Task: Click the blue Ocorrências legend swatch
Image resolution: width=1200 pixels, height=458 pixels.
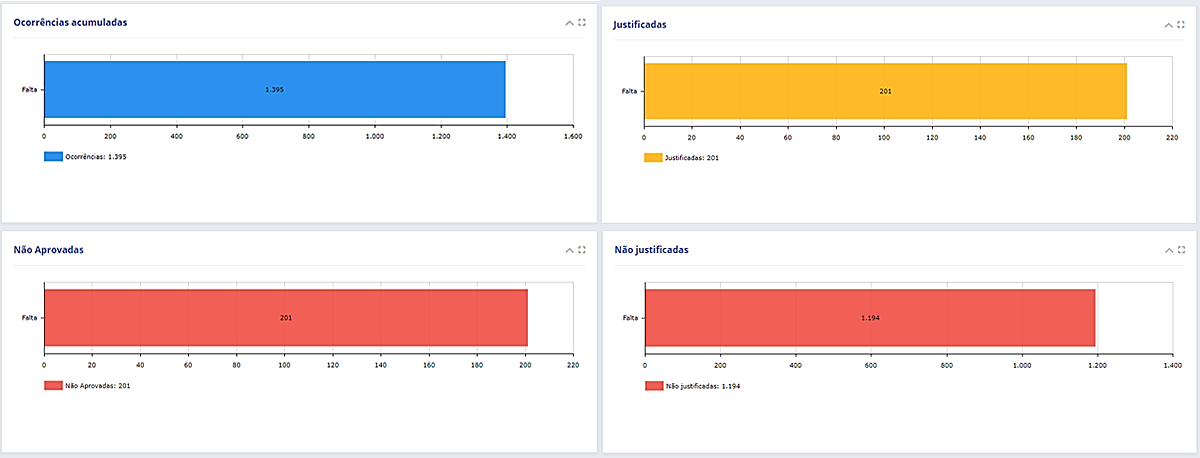Action: click(x=53, y=157)
